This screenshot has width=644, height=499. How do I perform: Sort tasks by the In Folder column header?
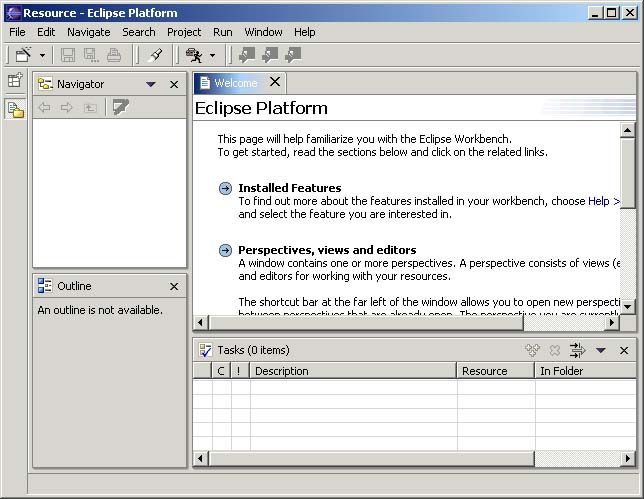(586, 371)
